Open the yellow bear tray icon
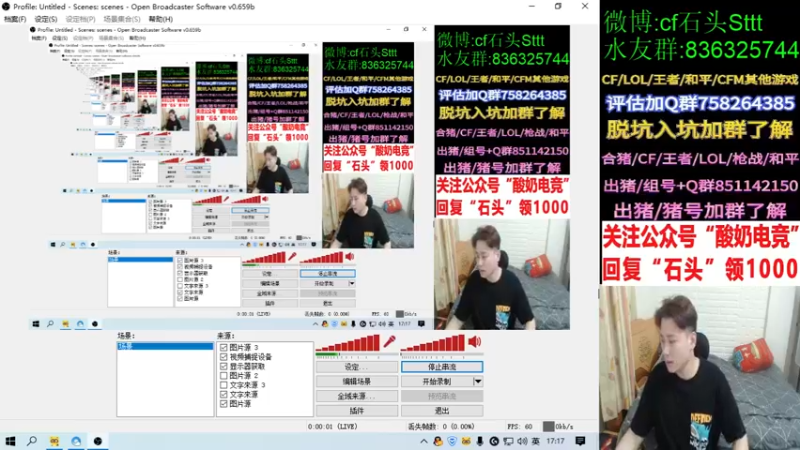Screen dimensions: 800x450 [x=466, y=441]
